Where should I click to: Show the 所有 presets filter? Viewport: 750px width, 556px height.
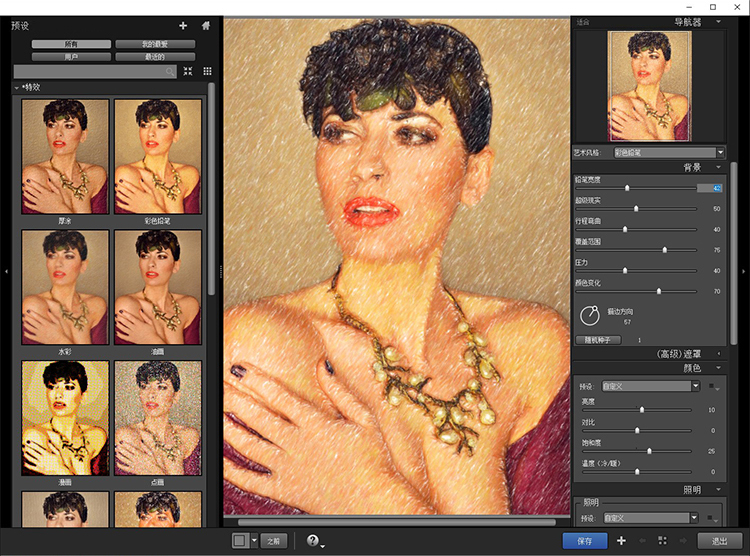tap(71, 44)
